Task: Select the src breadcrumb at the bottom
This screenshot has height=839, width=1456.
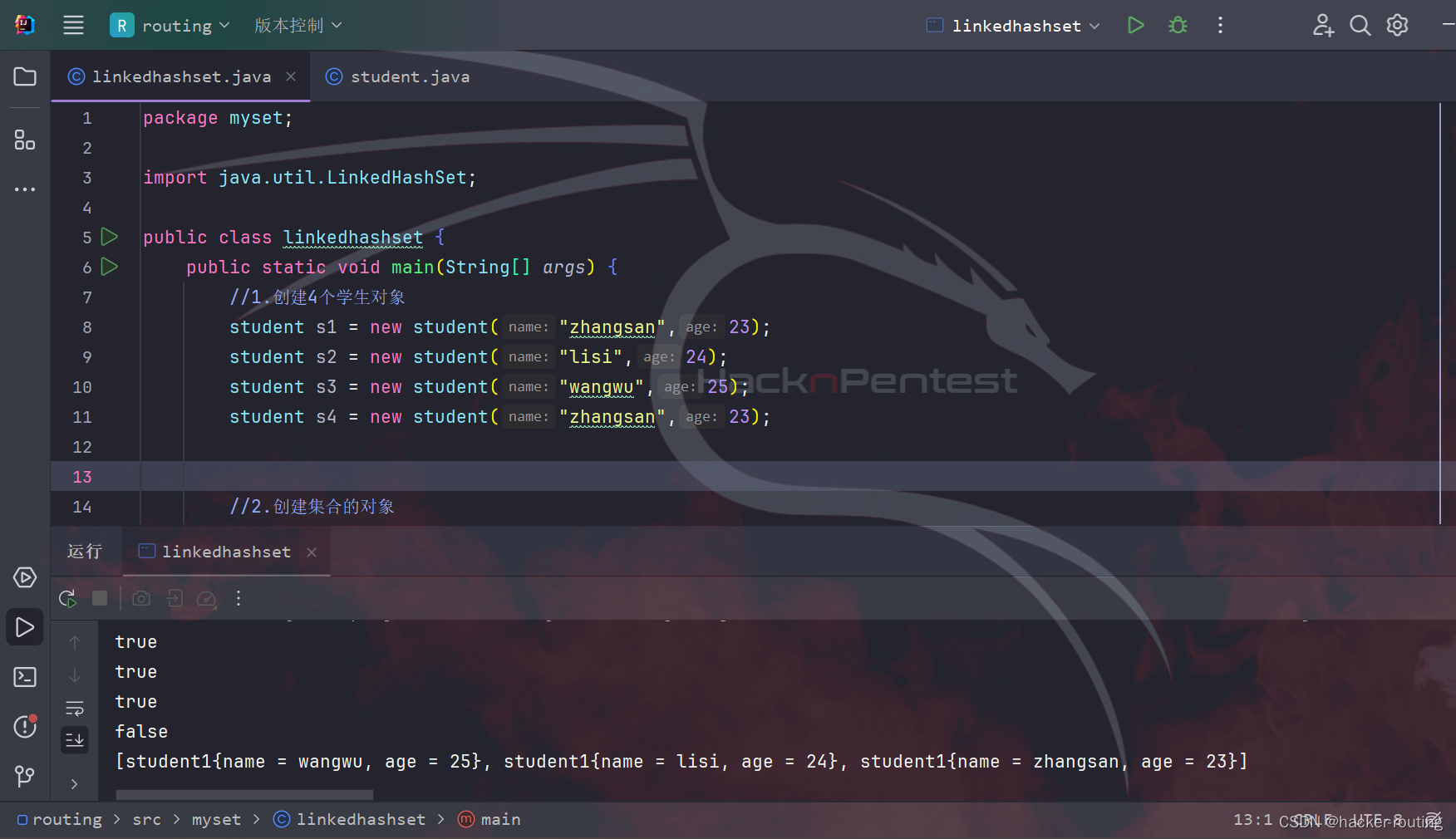Action: [x=146, y=819]
